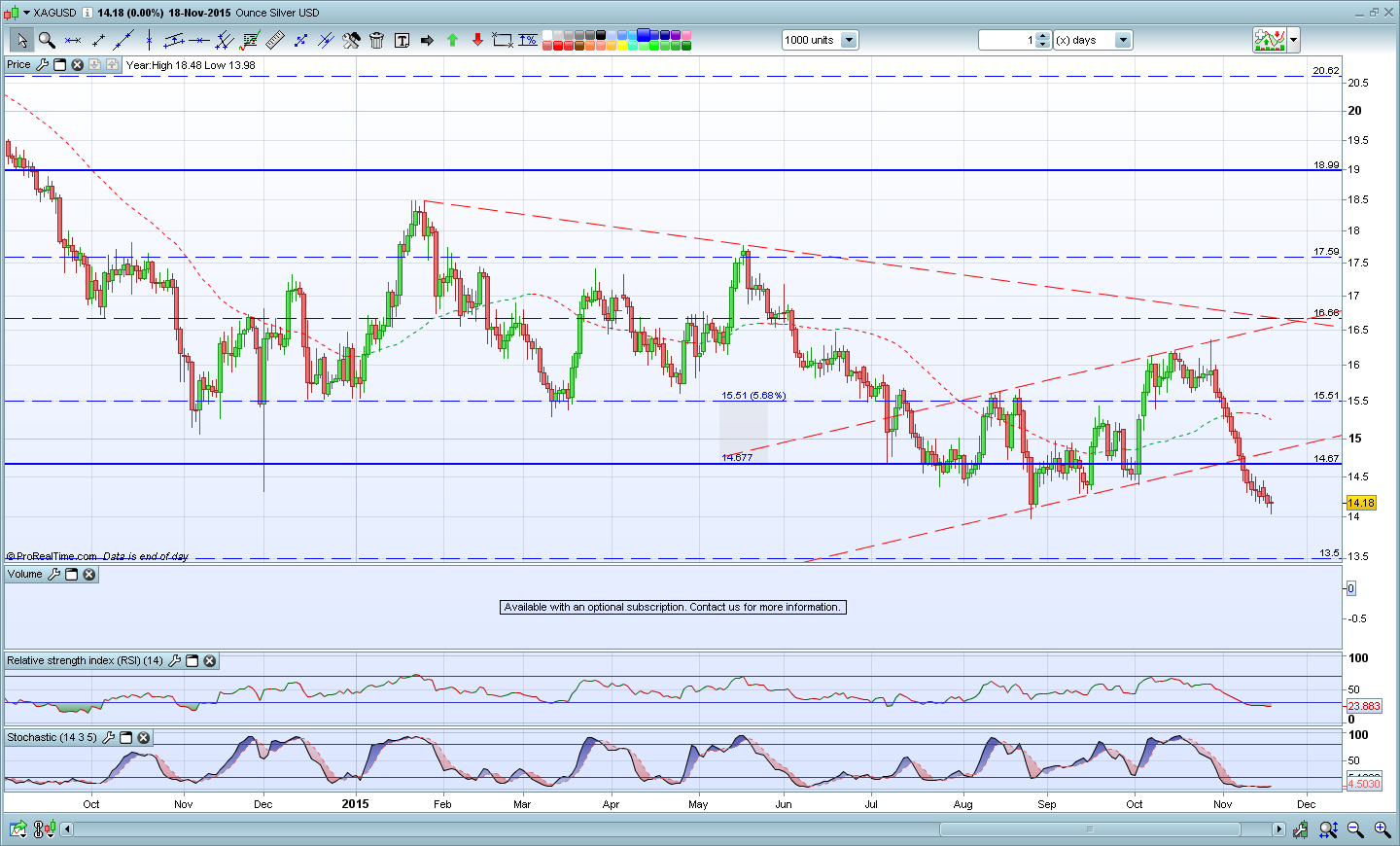The width and height of the screenshot is (1400, 846).
Task: Open the (x) days timeframe dropdown
Action: [1123, 40]
